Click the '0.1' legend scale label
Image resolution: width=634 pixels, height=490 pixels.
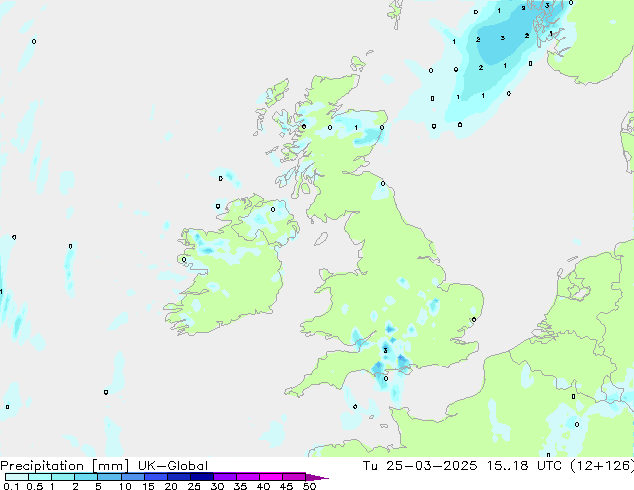coord(11,486)
